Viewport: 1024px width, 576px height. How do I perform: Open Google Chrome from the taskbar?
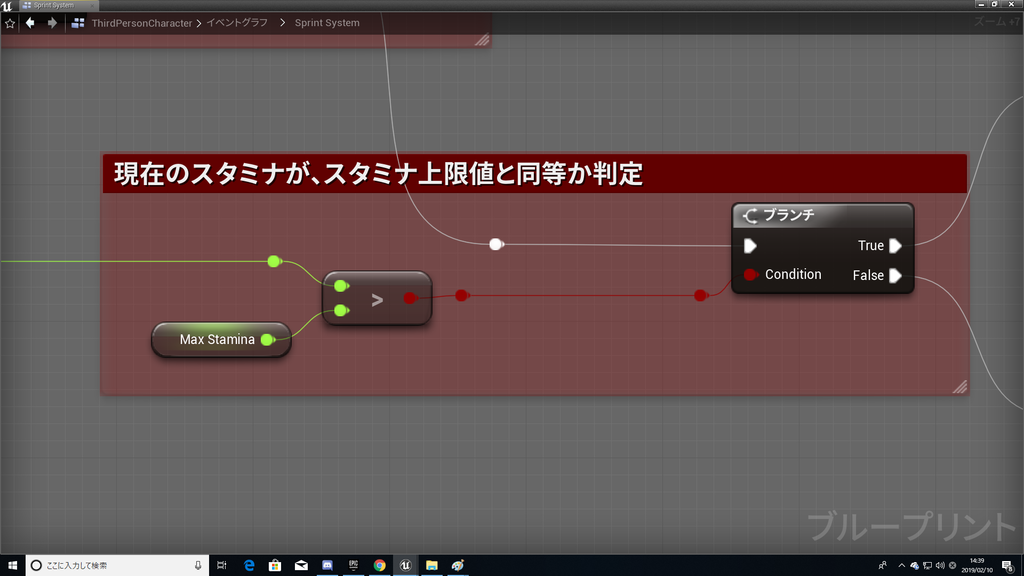[379, 565]
